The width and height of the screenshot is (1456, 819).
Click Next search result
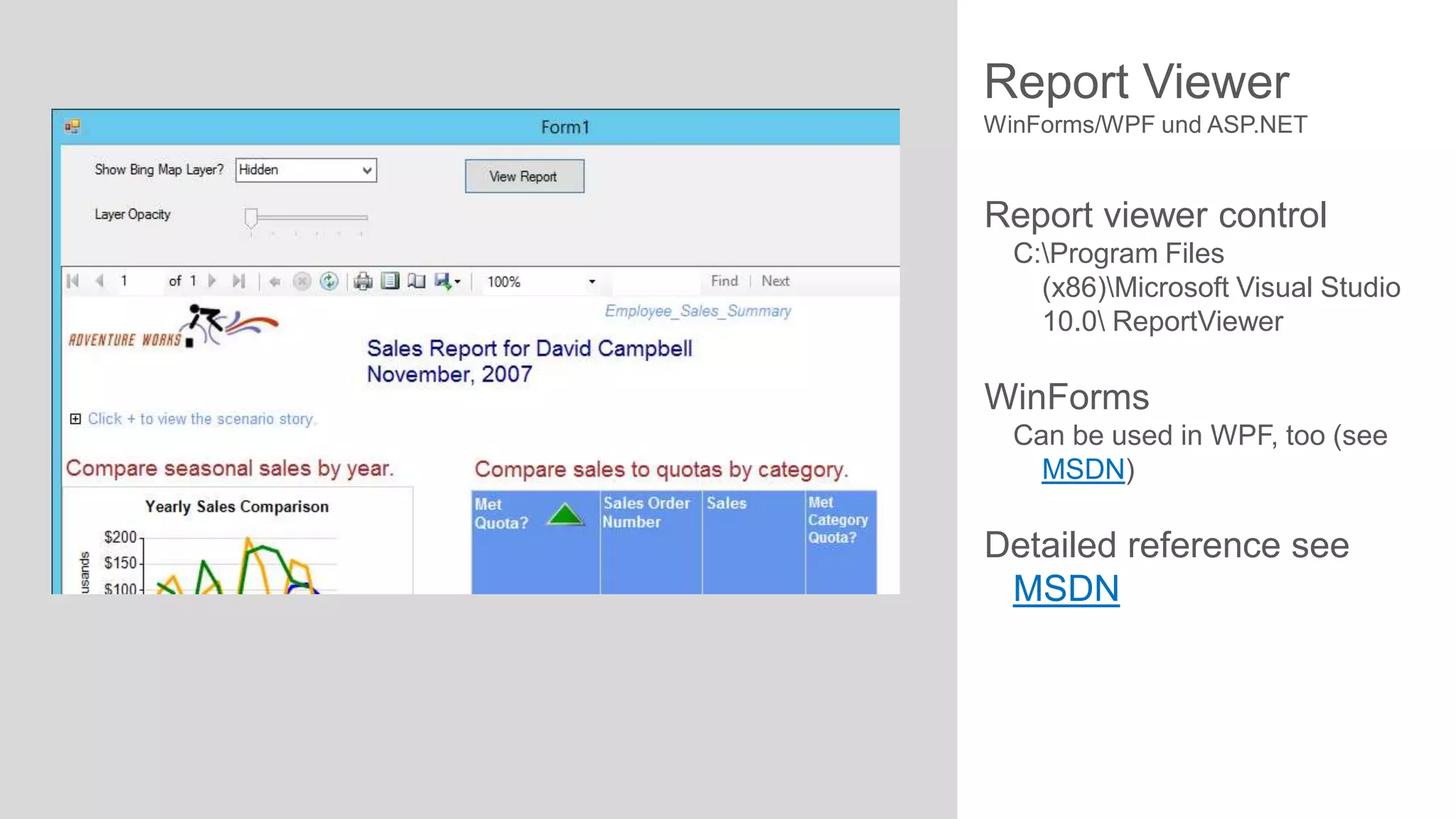(x=776, y=281)
